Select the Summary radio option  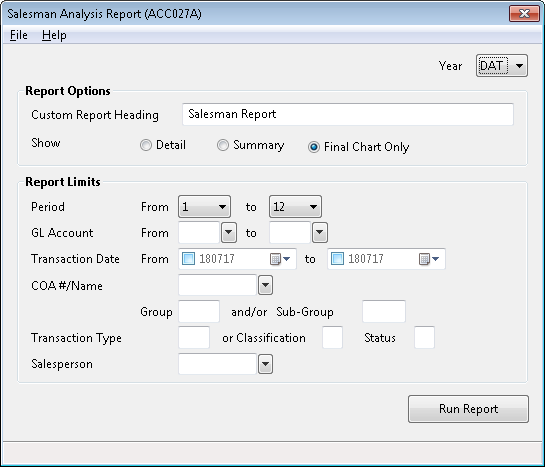tap(223, 145)
